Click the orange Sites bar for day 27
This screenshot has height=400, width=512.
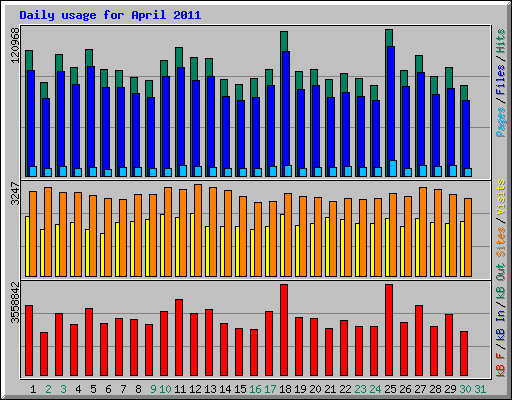pos(423,232)
